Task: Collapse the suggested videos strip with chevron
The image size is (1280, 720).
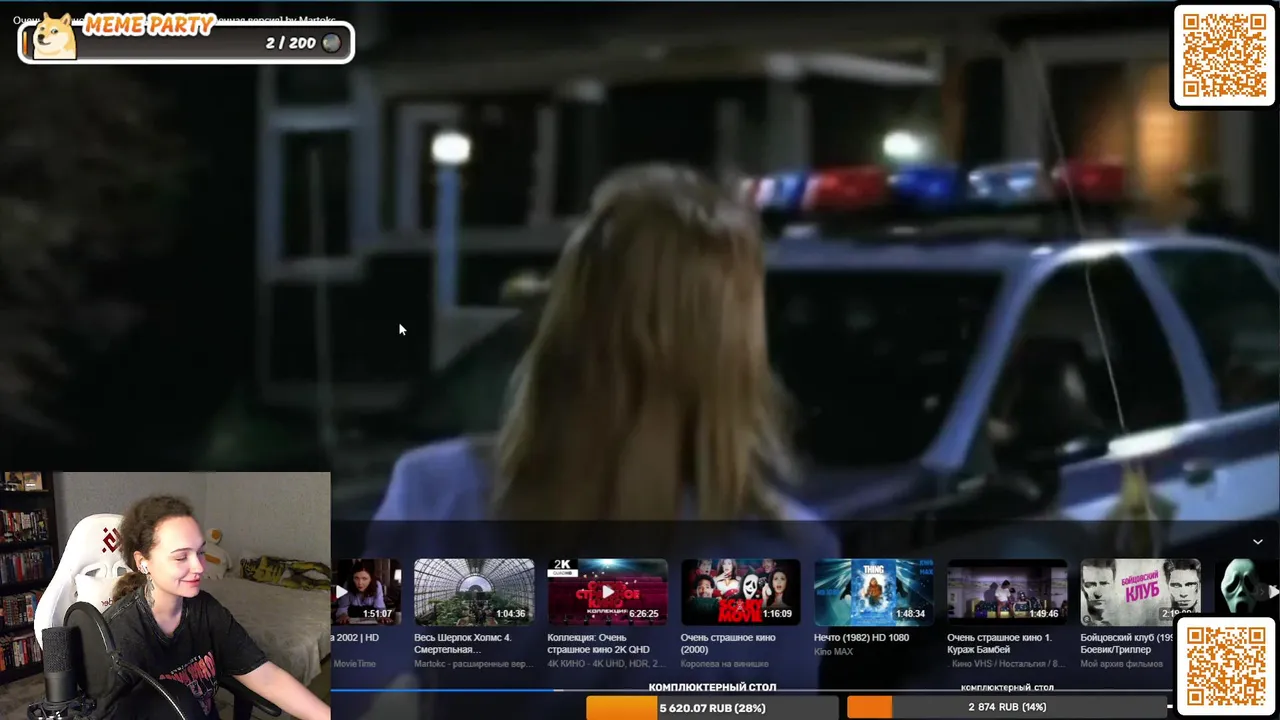Action: pyautogui.click(x=1258, y=541)
